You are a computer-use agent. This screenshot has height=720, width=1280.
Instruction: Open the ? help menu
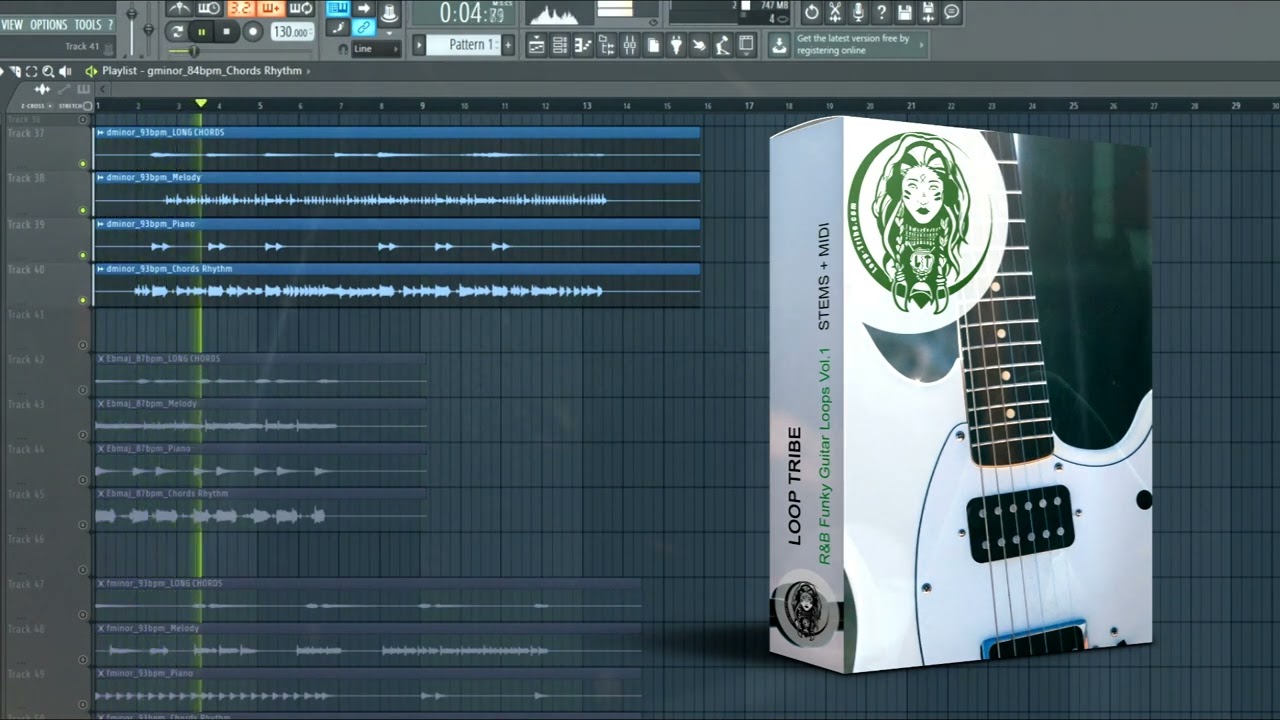(110, 24)
